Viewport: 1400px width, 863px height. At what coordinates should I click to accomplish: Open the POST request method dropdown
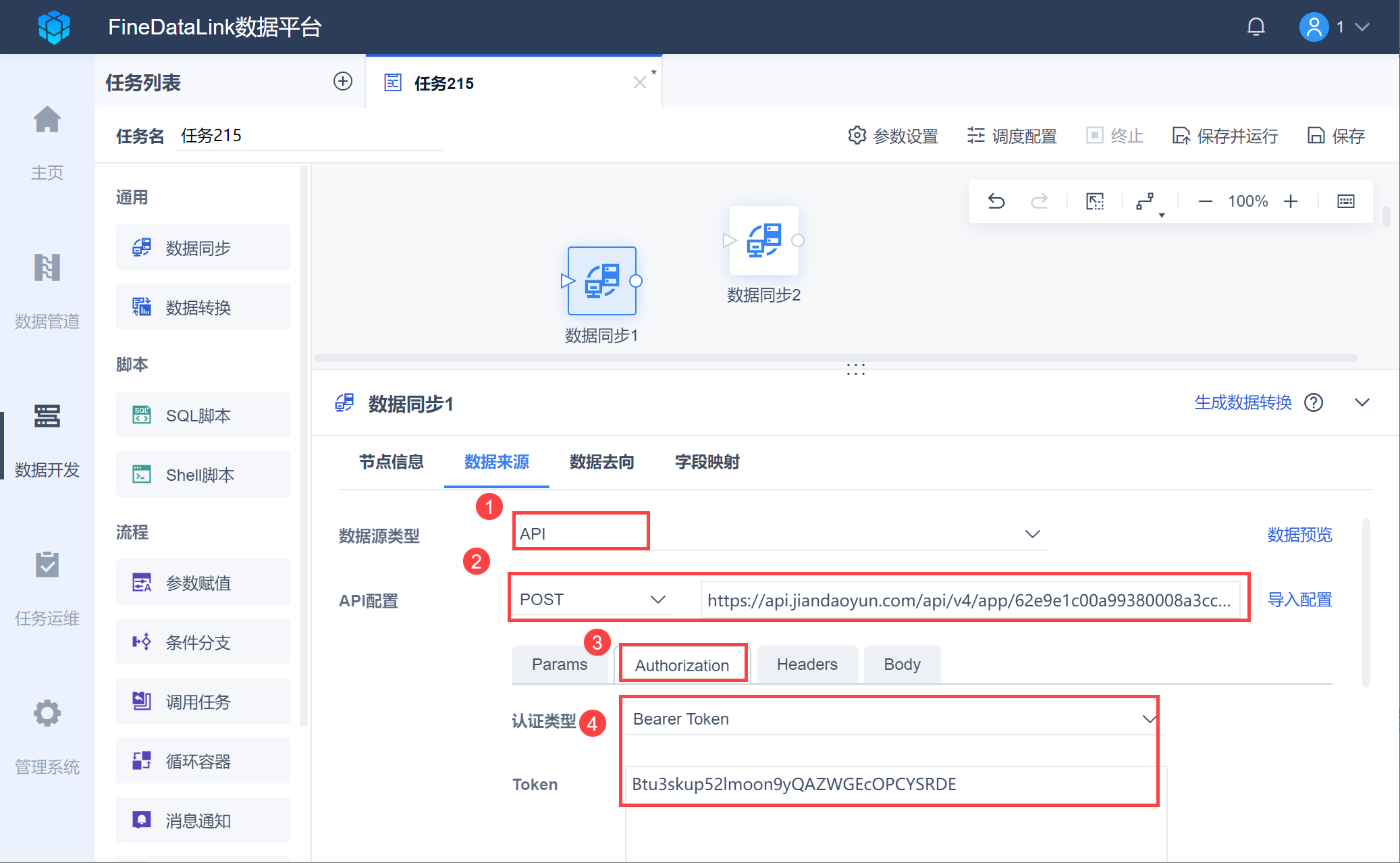click(591, 600)
